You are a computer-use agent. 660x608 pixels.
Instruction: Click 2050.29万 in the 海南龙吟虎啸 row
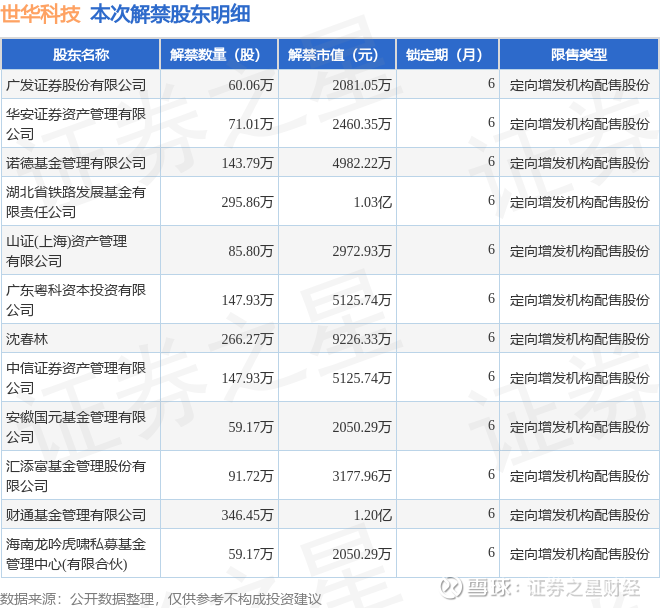[362, 554]
